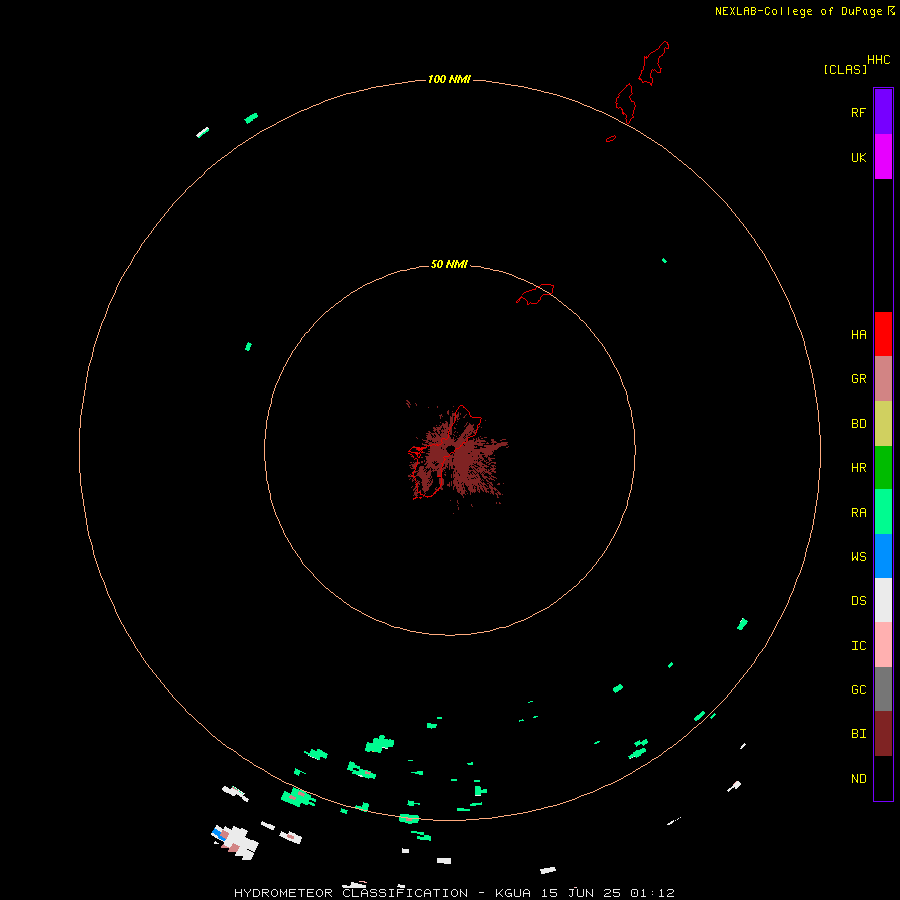
Task: Click the HA red legend swatch
Action: 883,334
